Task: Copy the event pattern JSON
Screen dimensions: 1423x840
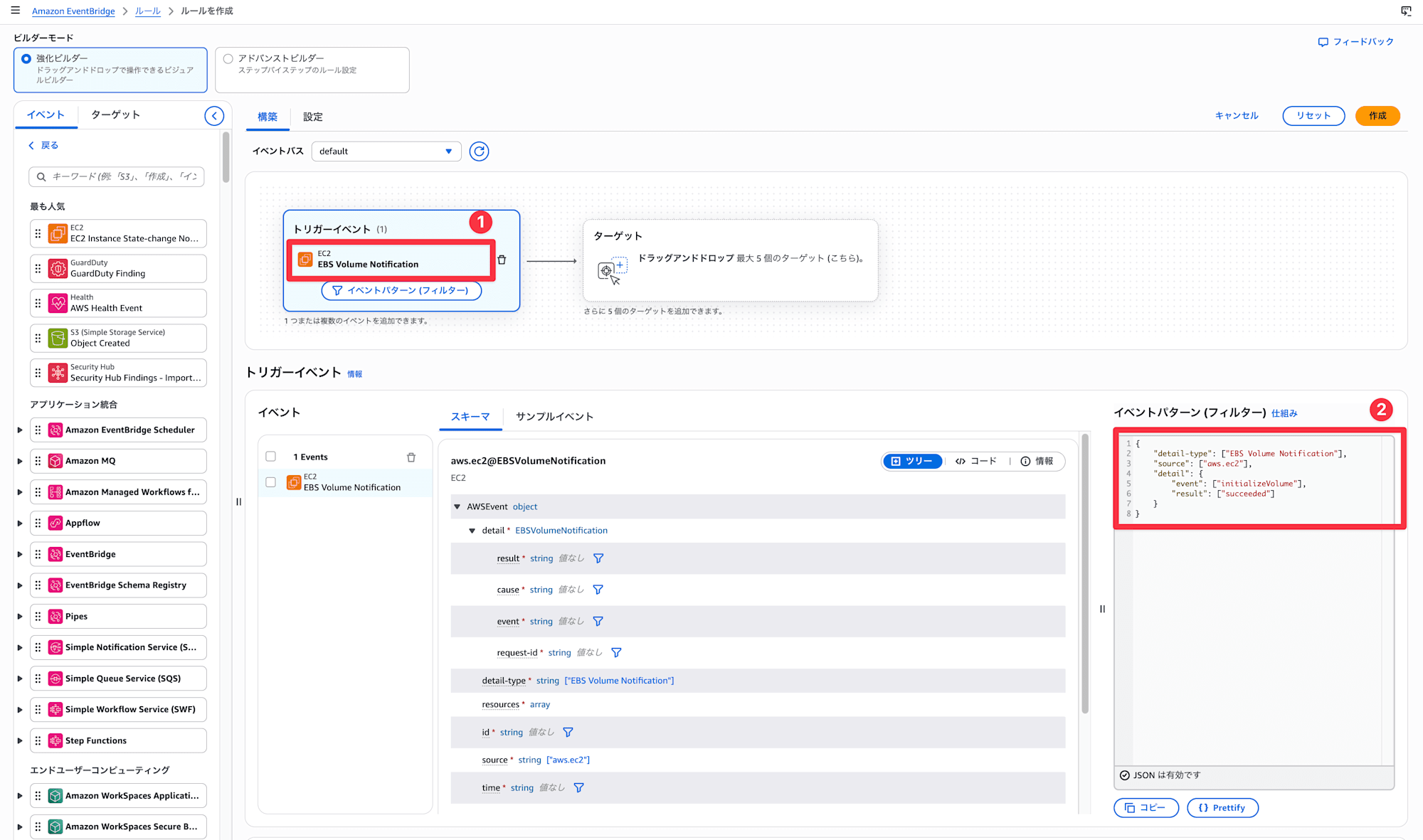Action: (1146, 808)
